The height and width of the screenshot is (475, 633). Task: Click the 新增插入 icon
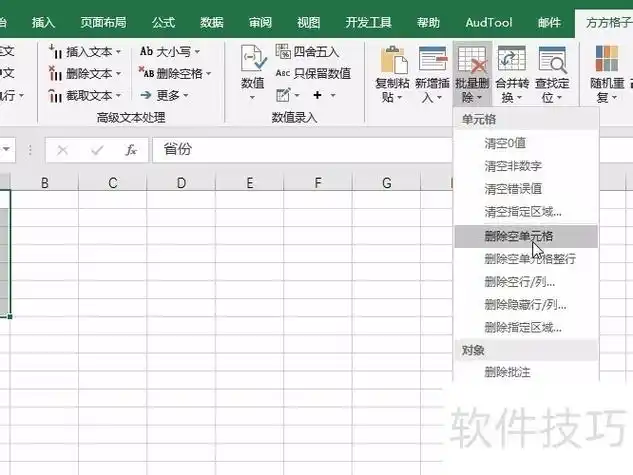[x=433, y=61]
